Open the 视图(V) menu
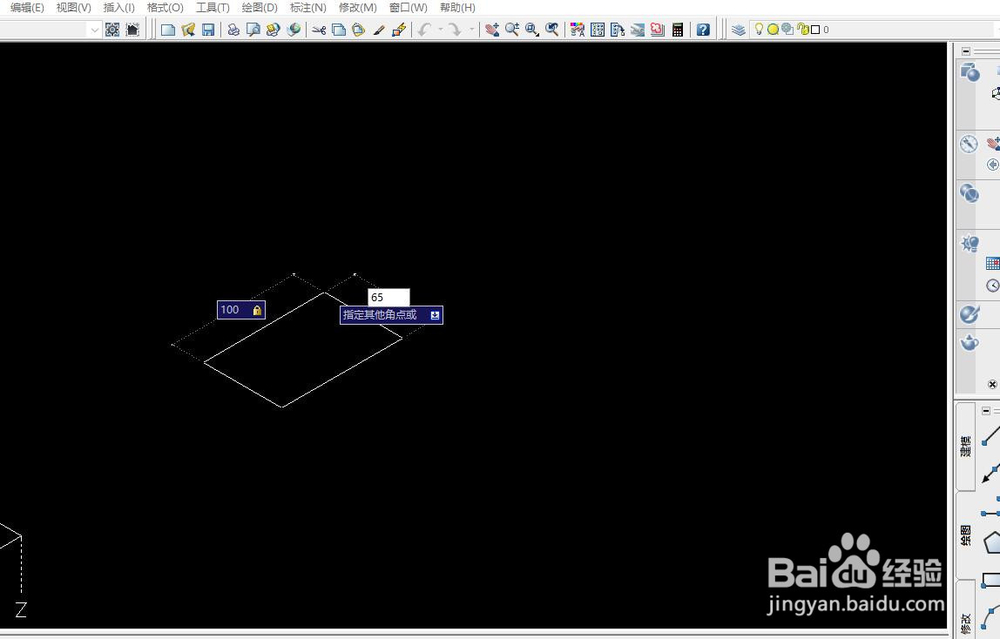The width and height of the screenshot is (1000, 639). tap(74, 8)
